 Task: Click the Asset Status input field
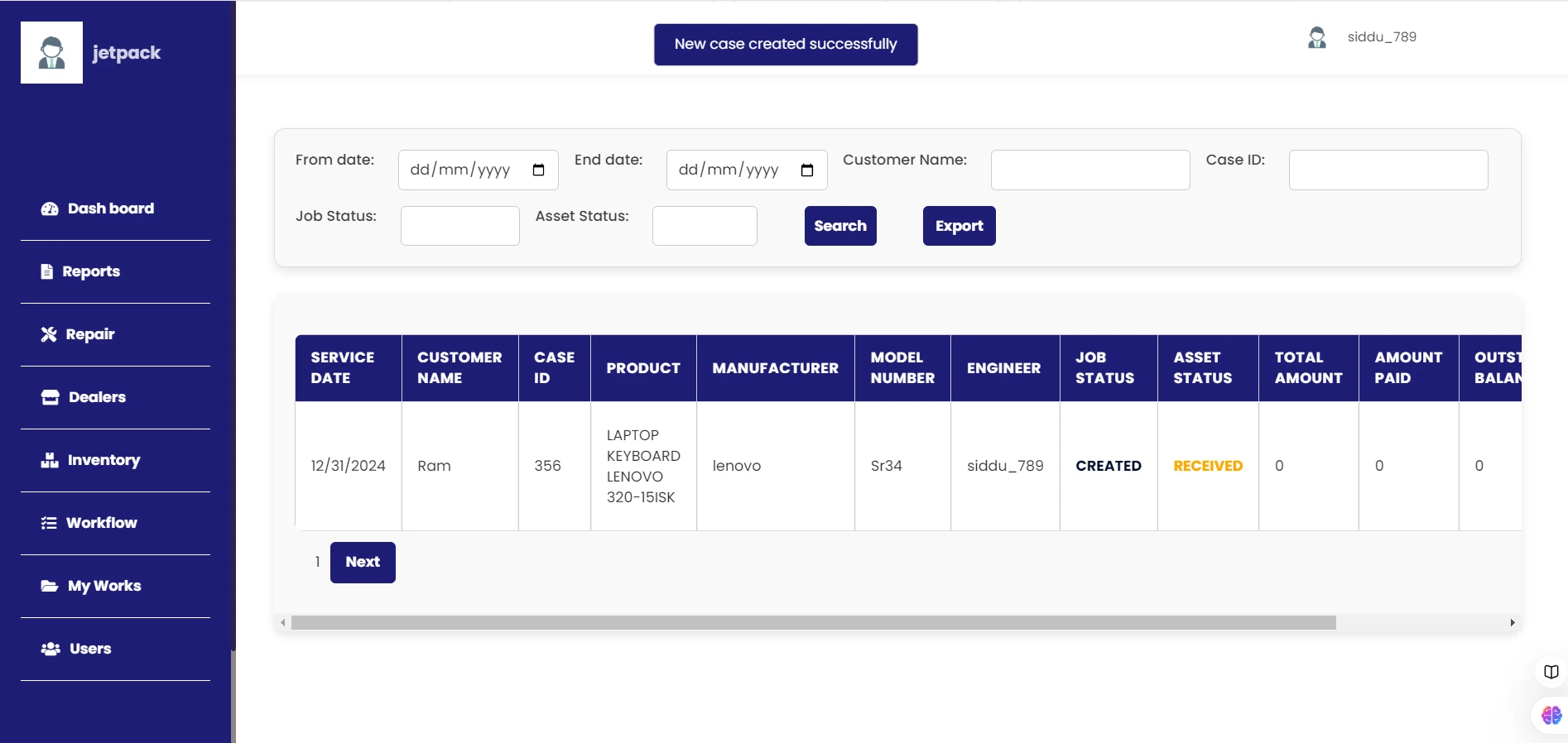point(705,226)
